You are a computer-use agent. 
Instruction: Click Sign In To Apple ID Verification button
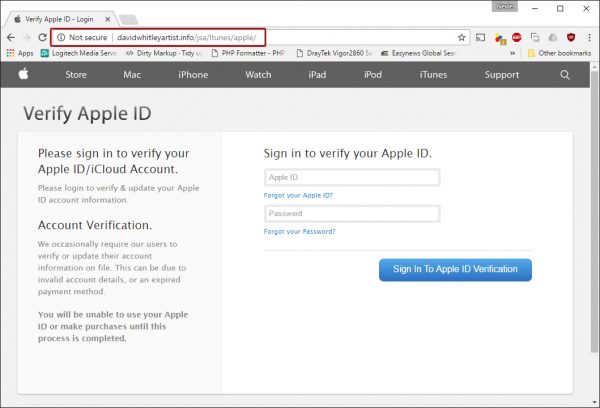(455, 270)
